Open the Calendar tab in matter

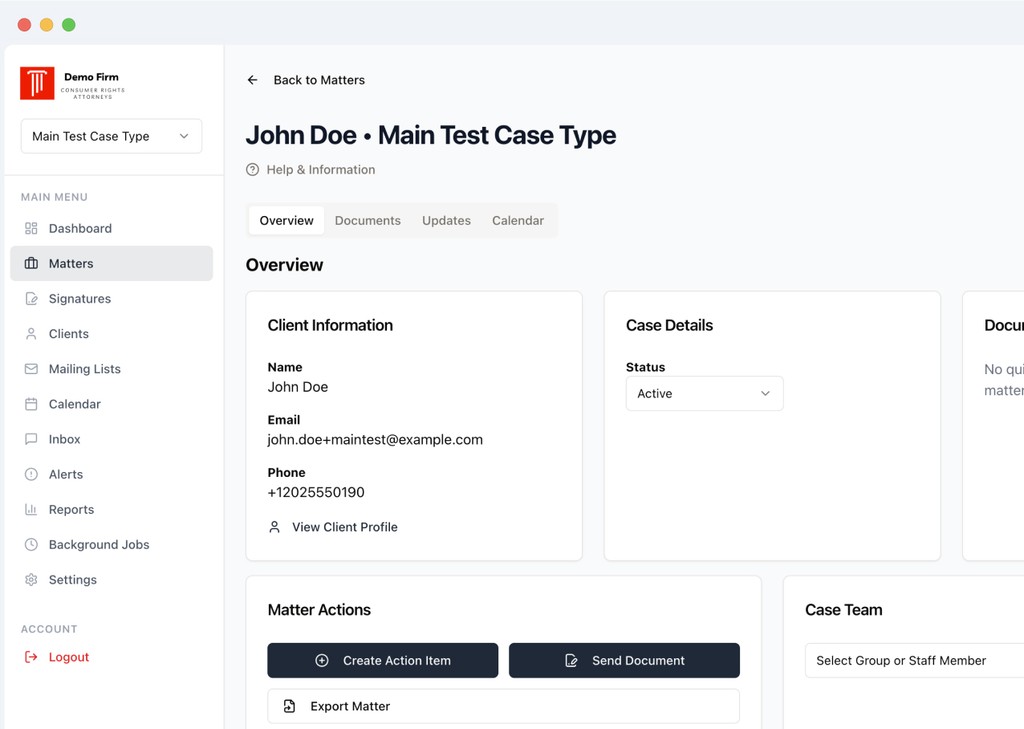tap(518, 221)
